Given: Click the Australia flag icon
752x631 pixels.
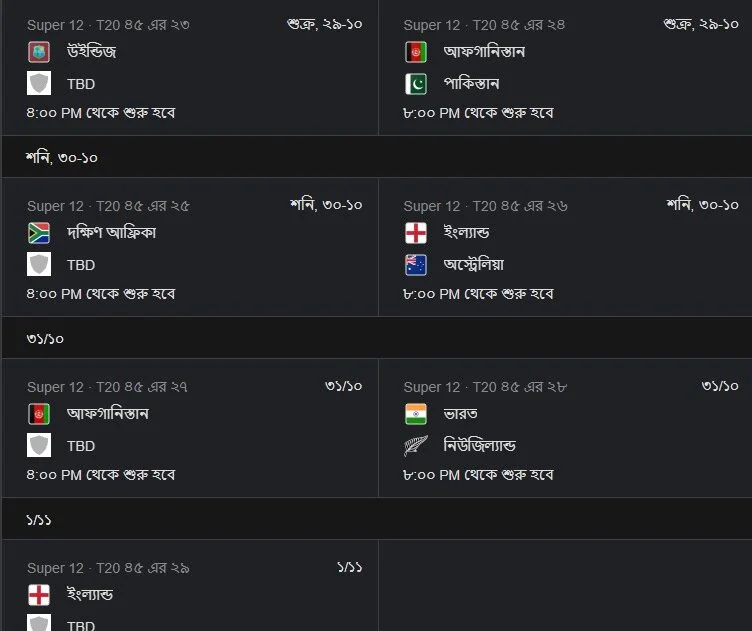Looking at the screenshot, I should 415,265.
